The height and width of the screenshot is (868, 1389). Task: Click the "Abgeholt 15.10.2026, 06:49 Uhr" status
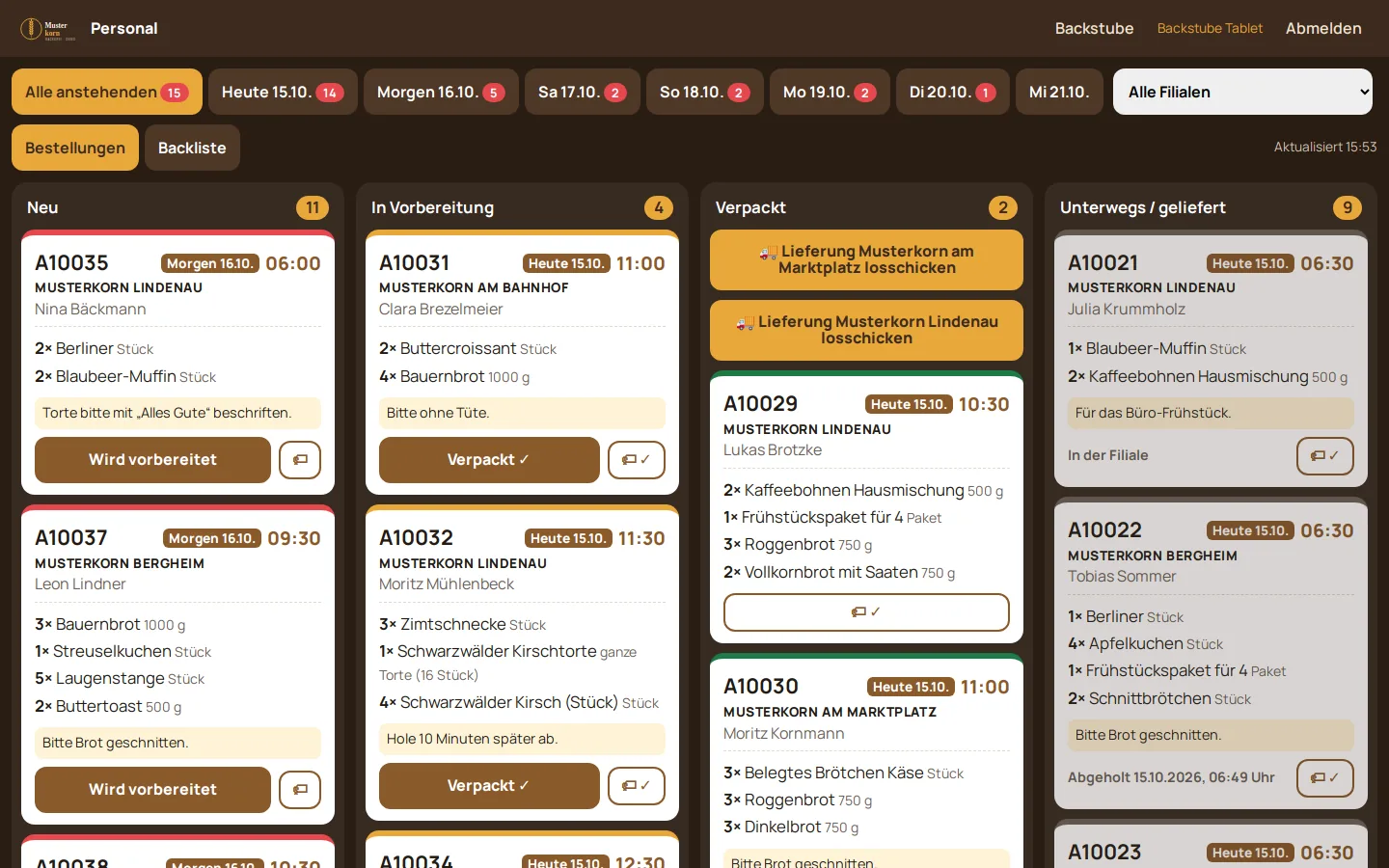tap(1171, 777)
